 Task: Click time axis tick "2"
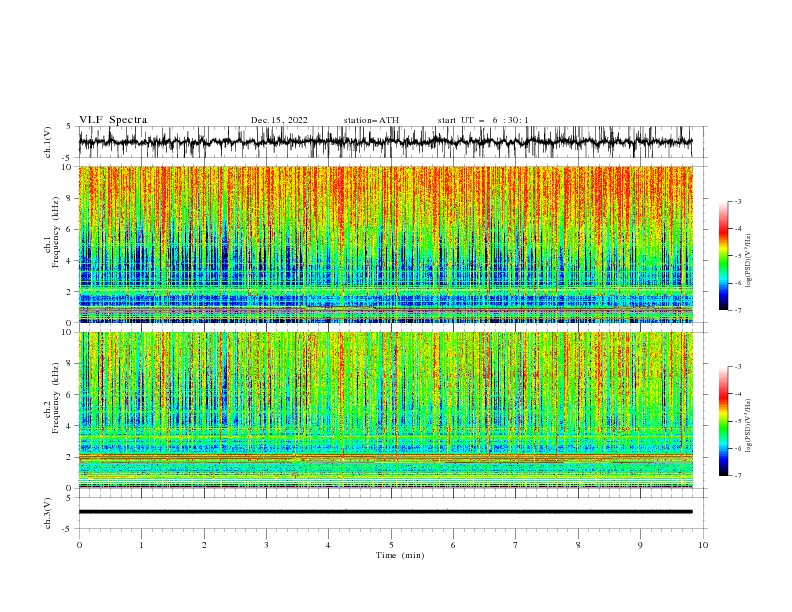click(x=204, y=545)
